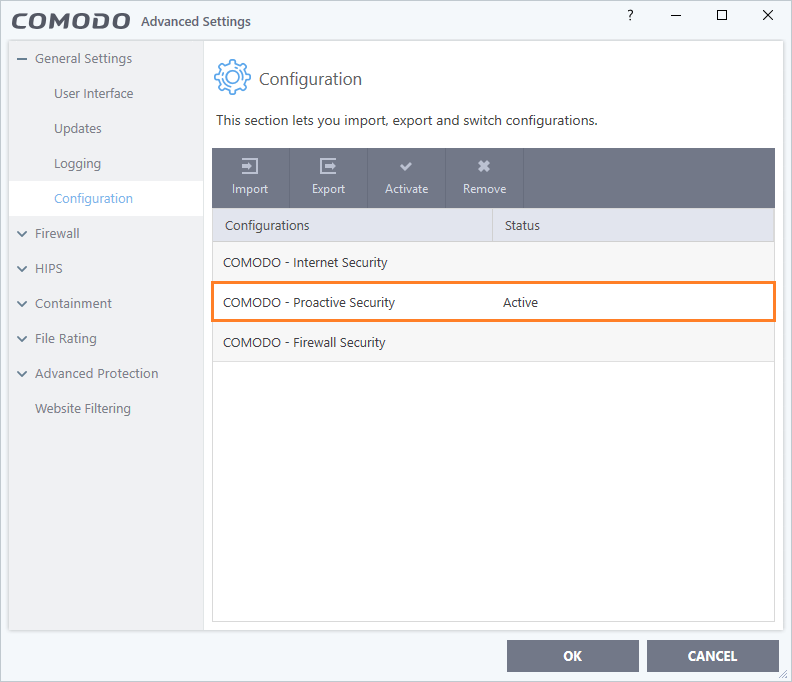Expand the Firewall section

[x=22, y=234]
